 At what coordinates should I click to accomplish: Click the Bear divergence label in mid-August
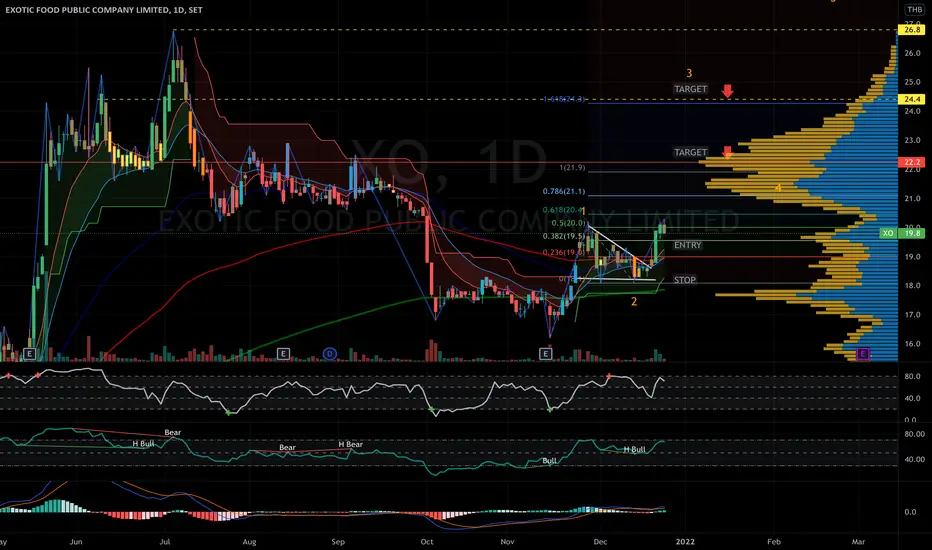(x=287, y=447)
